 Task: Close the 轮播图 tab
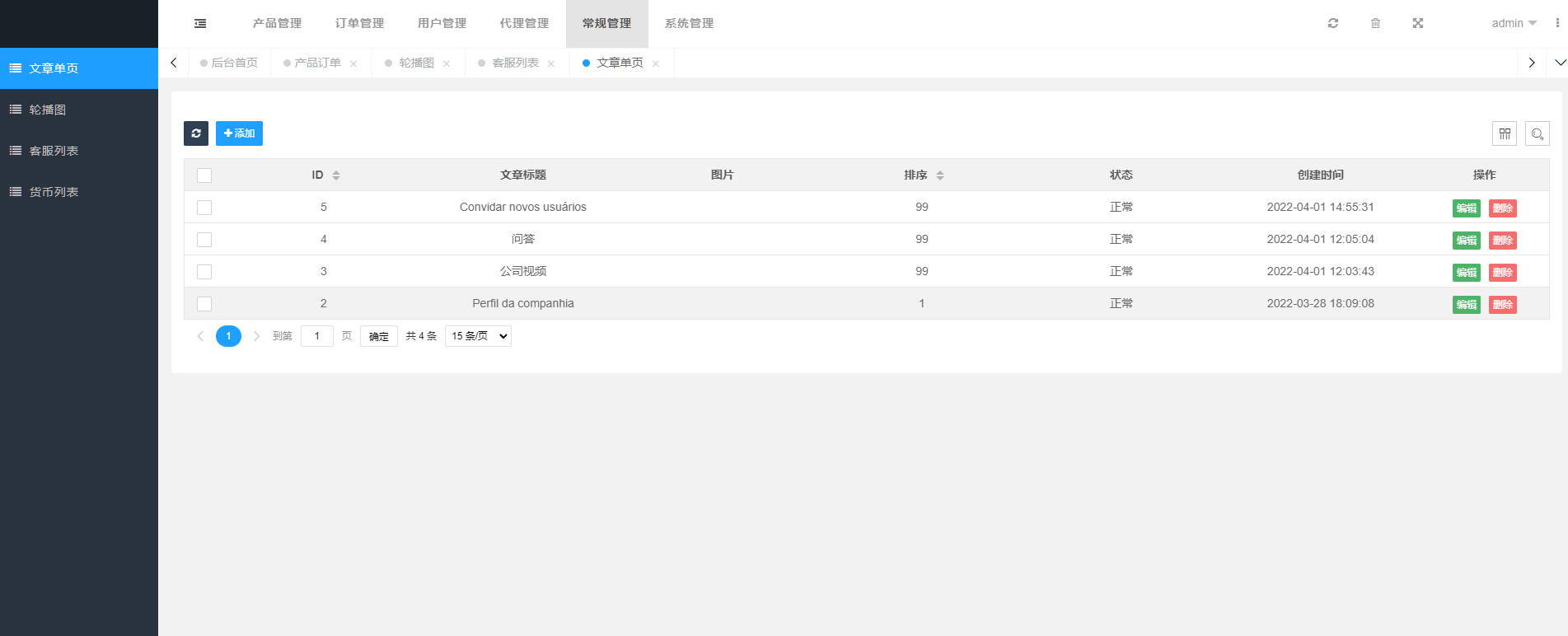pyautogui.click(x=447, y=63)
